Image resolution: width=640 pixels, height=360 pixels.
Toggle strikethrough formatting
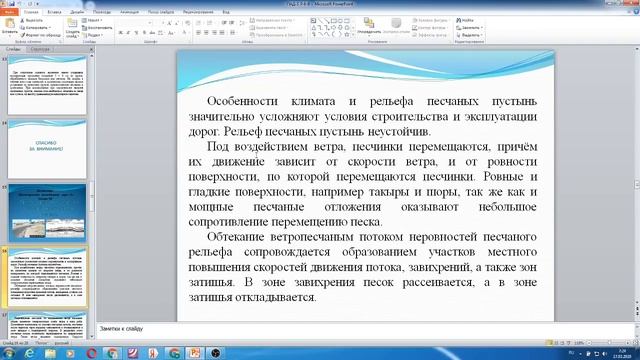(152, 33)
